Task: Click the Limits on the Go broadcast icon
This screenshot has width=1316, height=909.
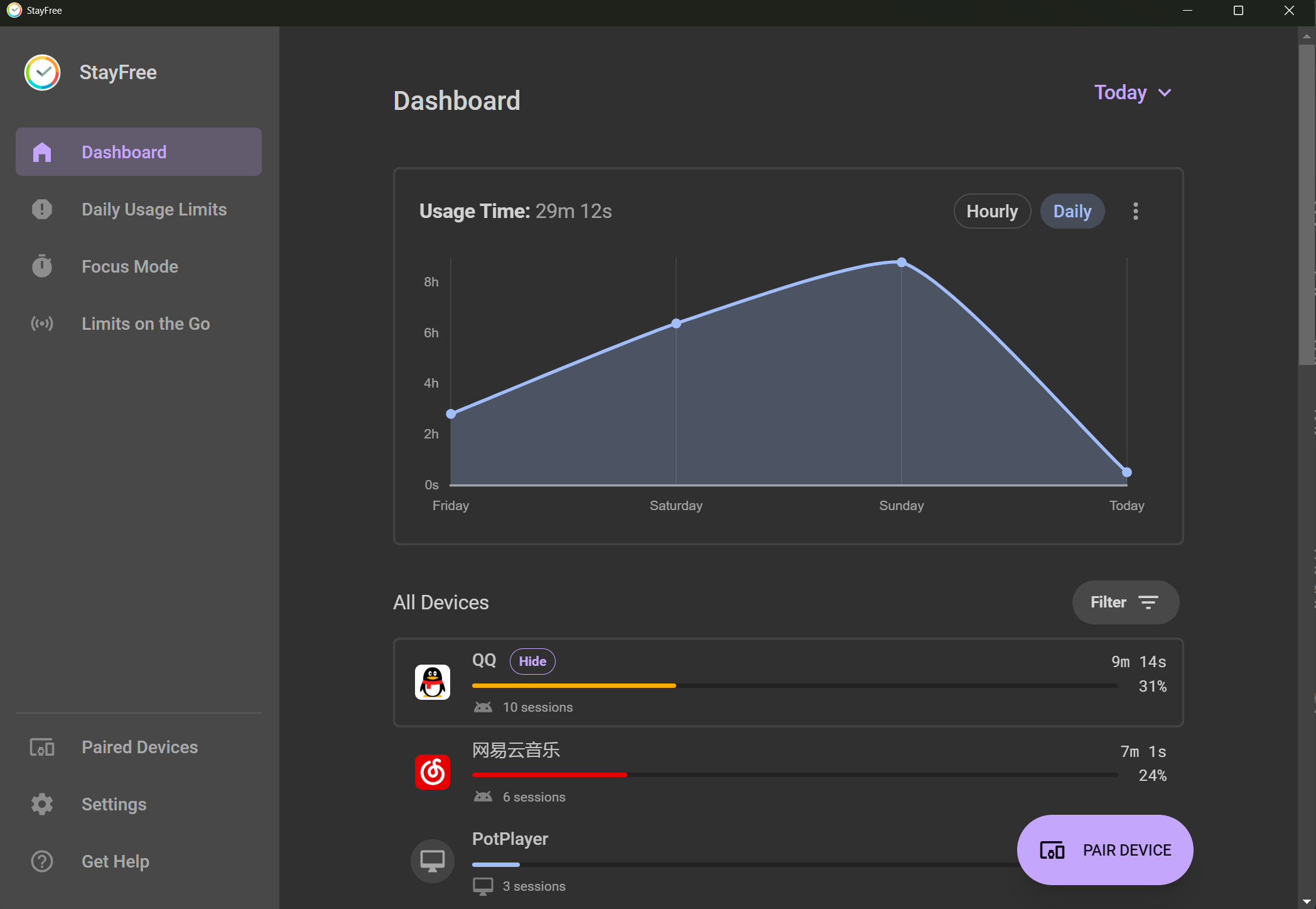Action: click(42, 324)
